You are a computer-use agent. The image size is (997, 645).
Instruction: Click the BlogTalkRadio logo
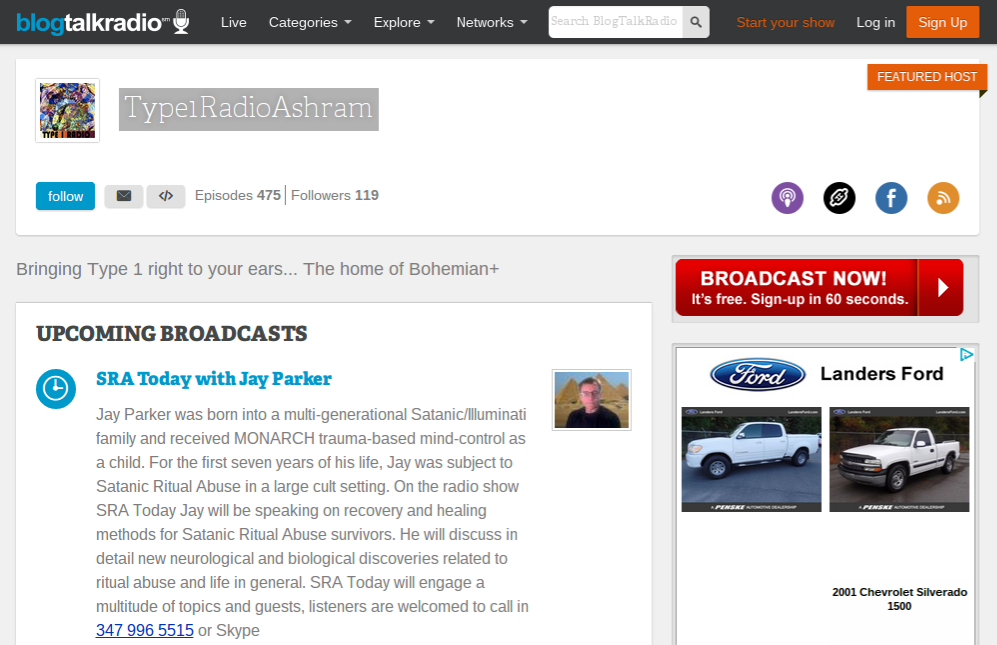point(102,22)
